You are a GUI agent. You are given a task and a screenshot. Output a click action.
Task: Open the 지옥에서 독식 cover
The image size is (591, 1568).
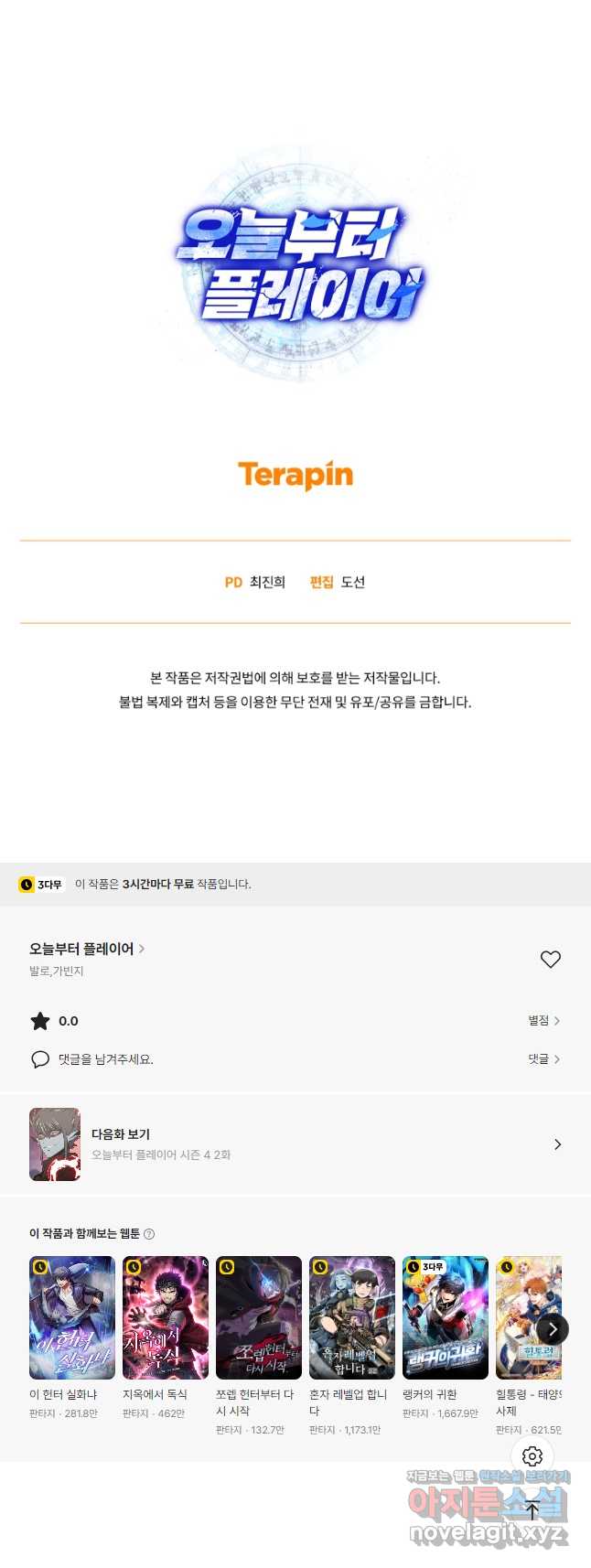[166, 1317]
